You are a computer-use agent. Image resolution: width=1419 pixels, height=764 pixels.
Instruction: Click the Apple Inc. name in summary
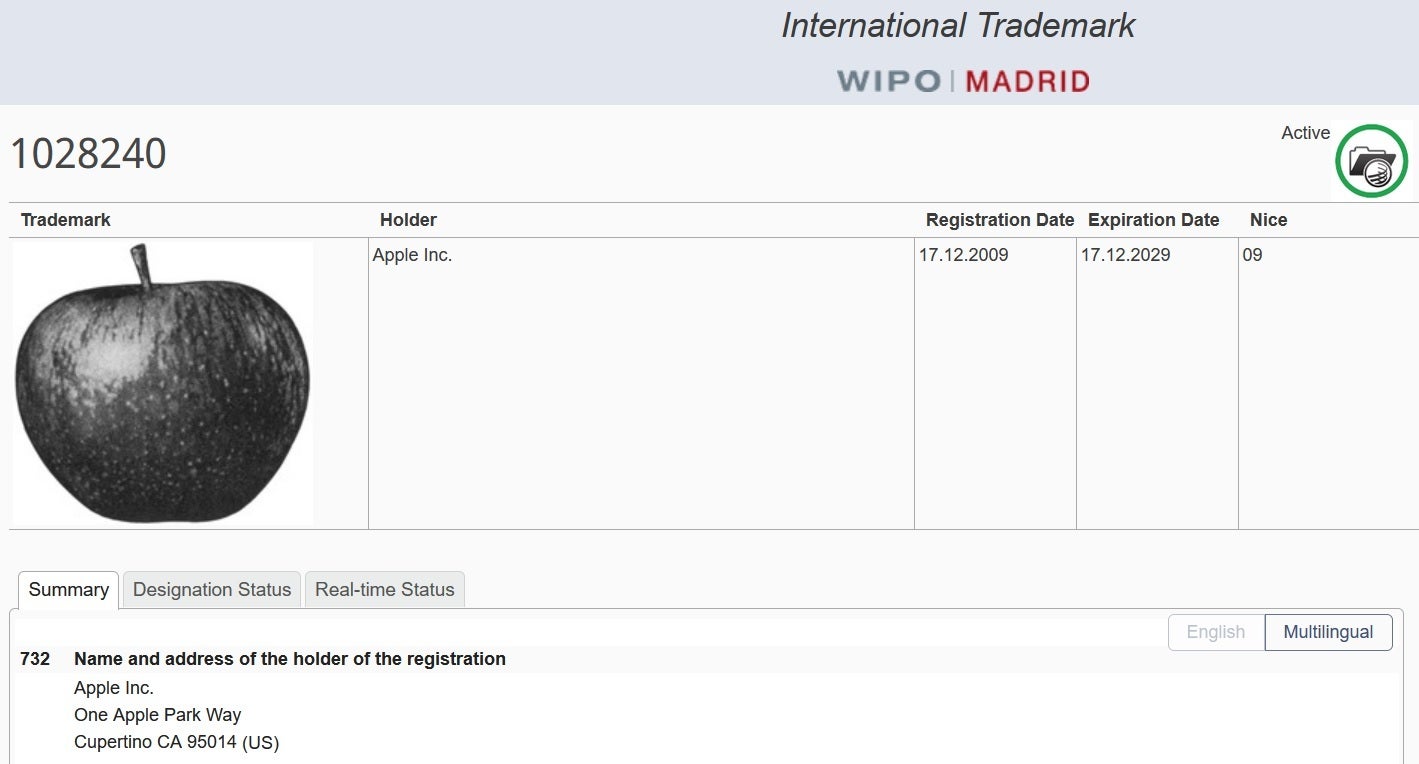click(114, 688)
